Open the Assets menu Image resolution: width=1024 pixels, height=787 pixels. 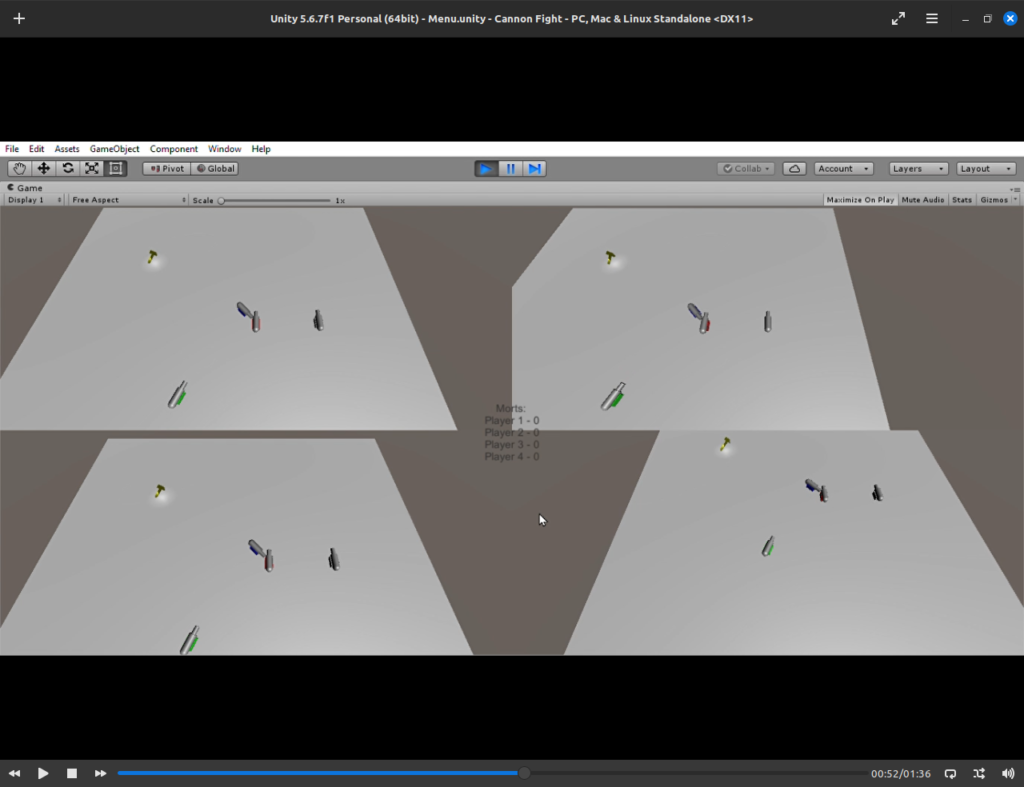67,149
